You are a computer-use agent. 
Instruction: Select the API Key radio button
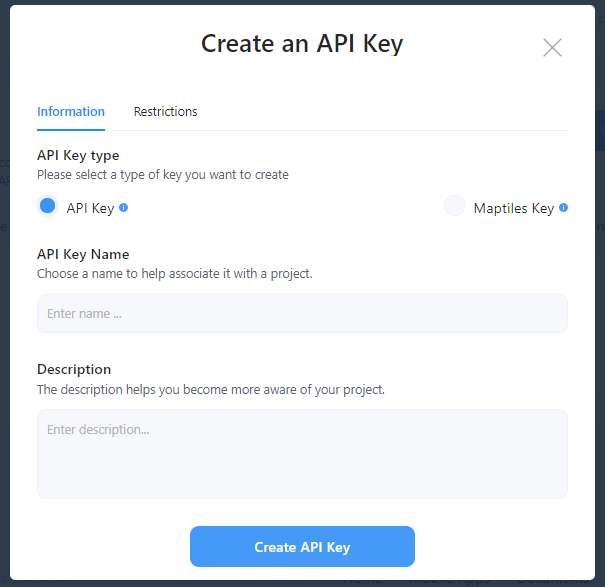(47, 206)
